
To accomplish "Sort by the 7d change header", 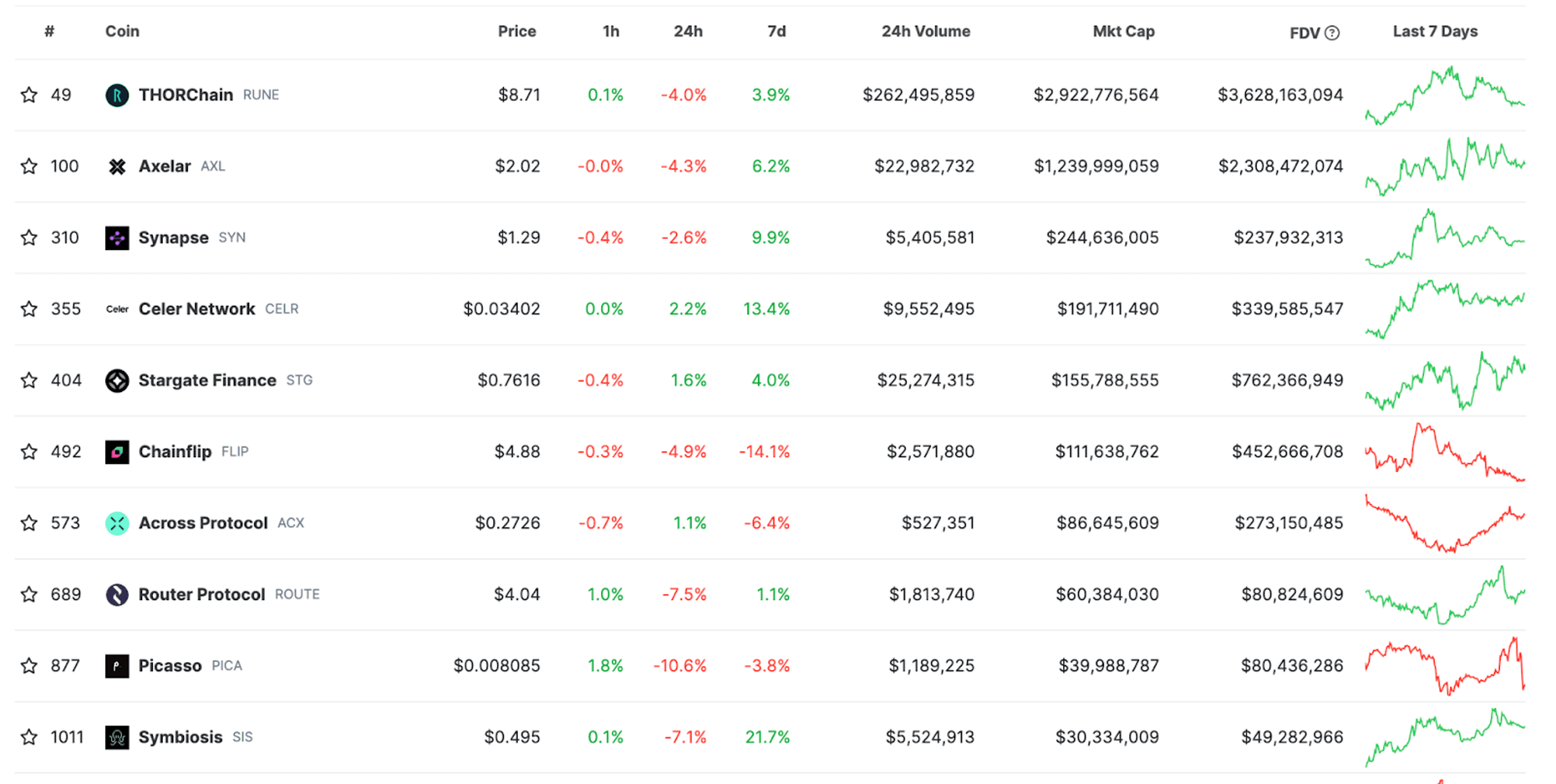I will click(776, 31).
